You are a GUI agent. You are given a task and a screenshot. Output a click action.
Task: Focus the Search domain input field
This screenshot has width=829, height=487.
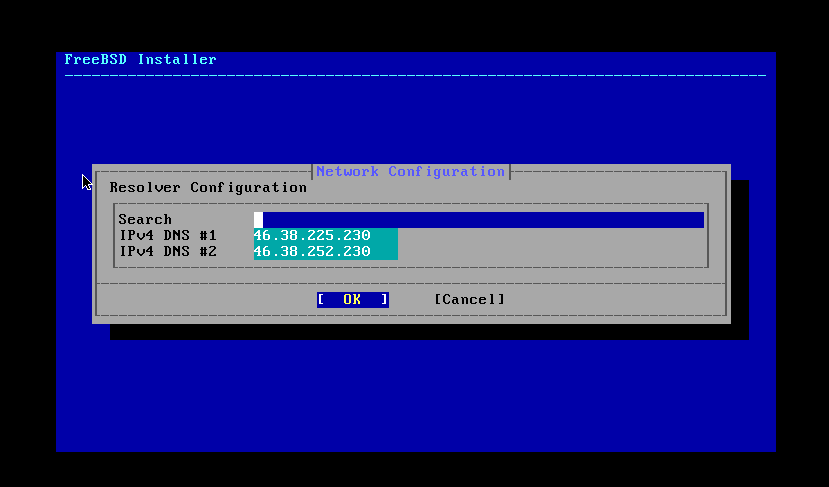click(478, 220)
